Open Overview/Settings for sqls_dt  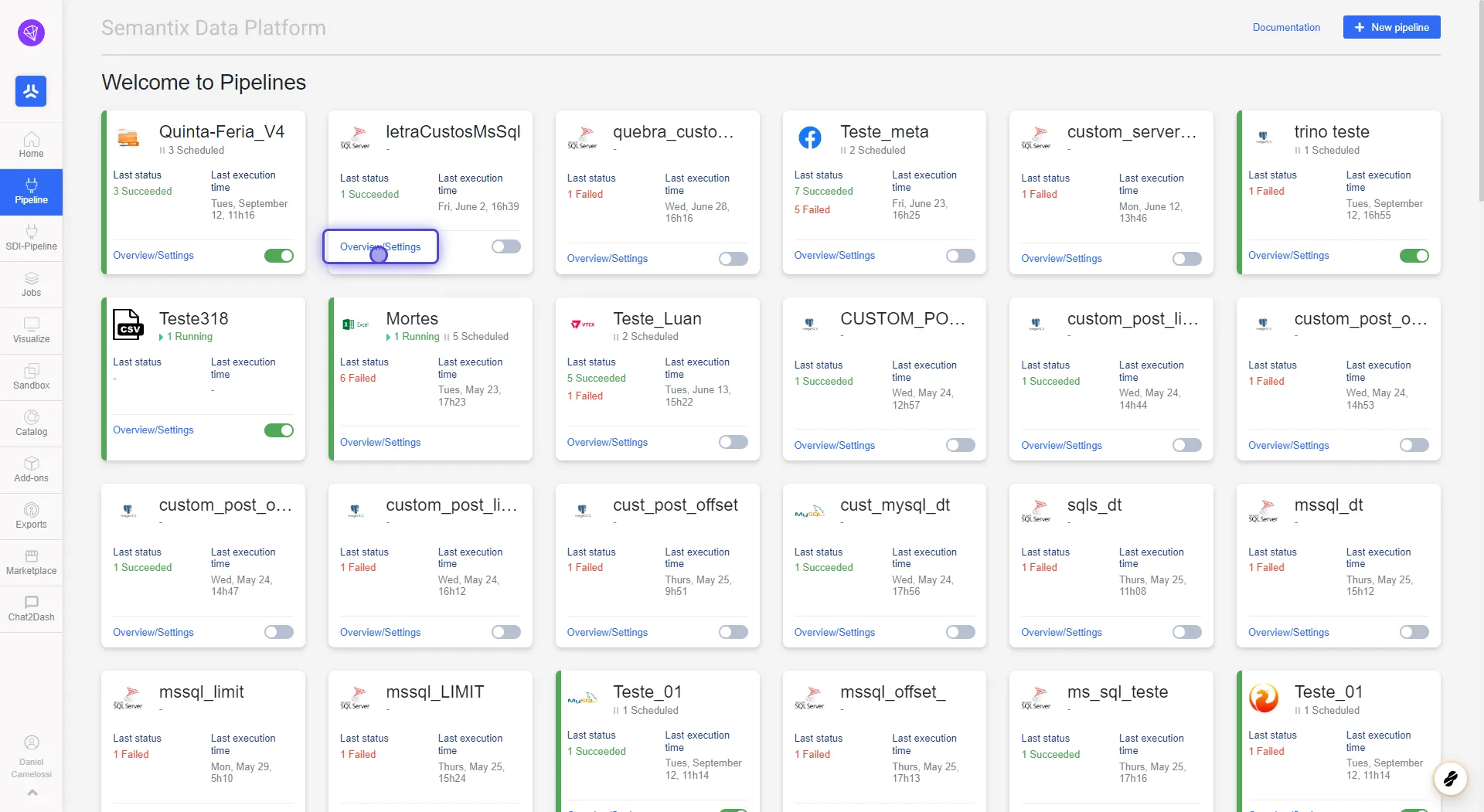[1061, 632]
